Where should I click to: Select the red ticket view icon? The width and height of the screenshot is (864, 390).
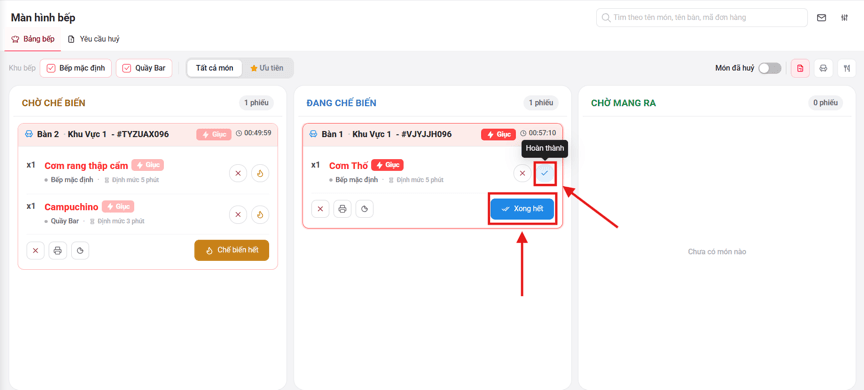coord(800,68)
